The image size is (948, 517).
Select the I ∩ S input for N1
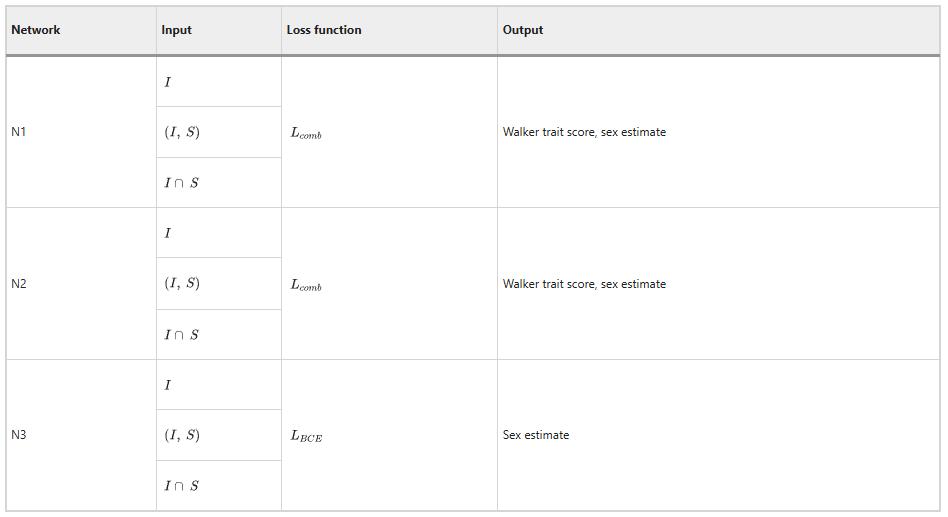182,183
